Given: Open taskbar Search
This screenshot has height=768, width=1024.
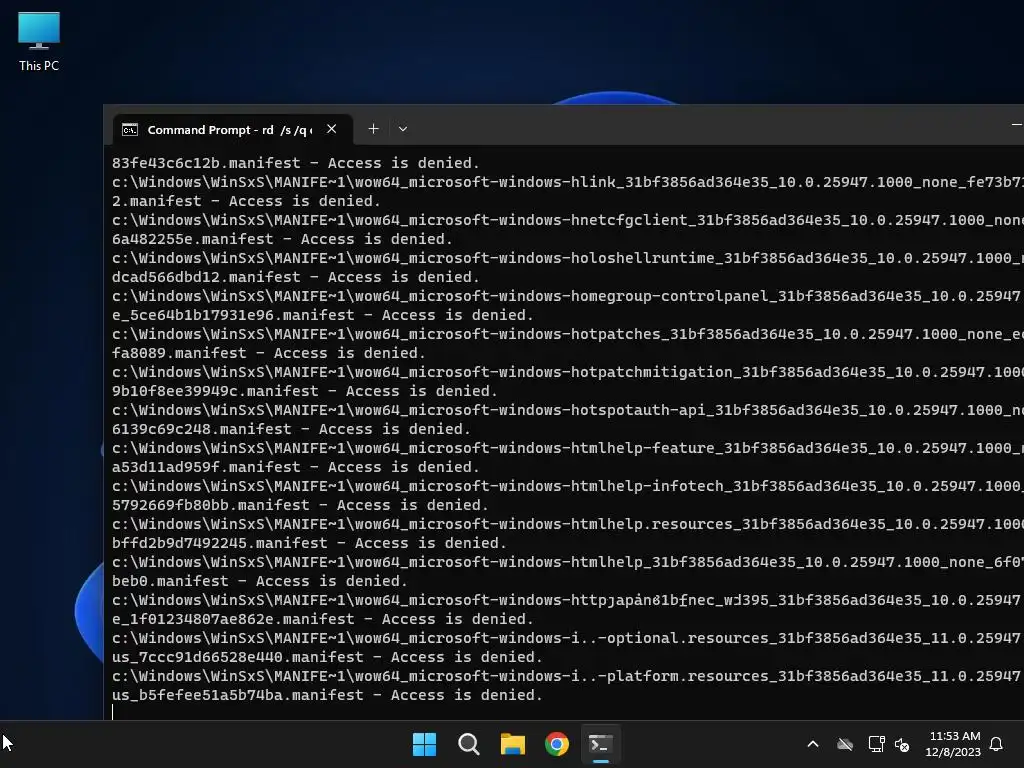Looking at the screenshot, I should [469, 744].
